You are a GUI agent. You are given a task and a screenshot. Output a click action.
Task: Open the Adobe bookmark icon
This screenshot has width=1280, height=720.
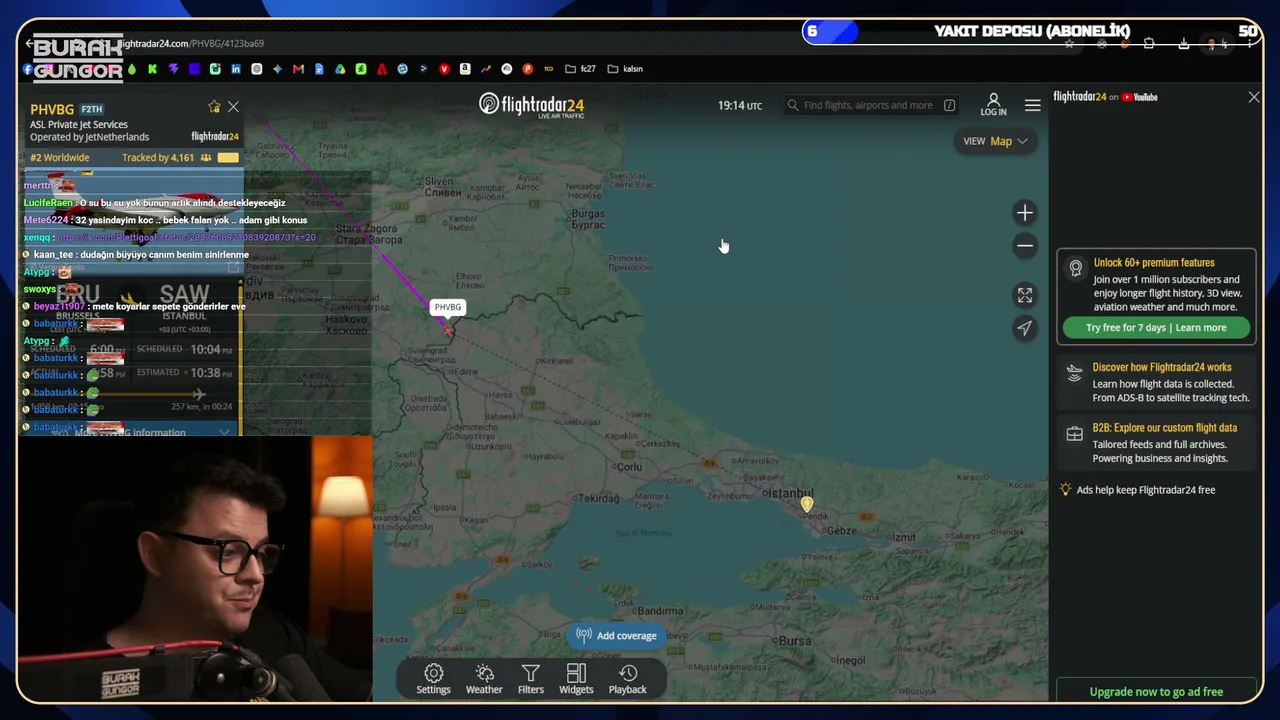click(x=382, y=69)
